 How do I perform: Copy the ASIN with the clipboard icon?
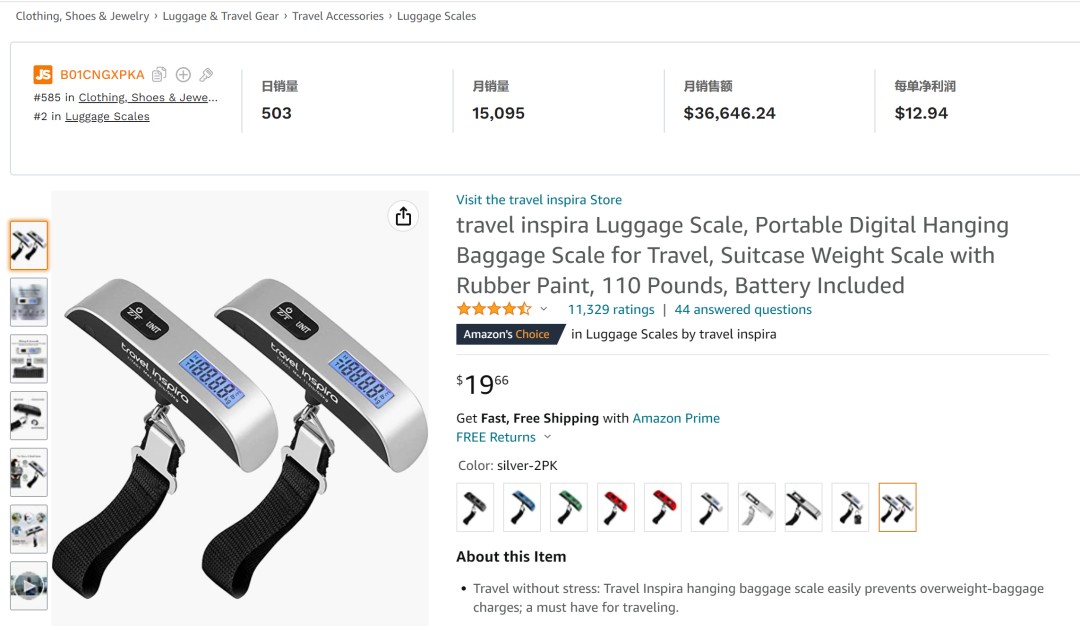coord(159,75)
